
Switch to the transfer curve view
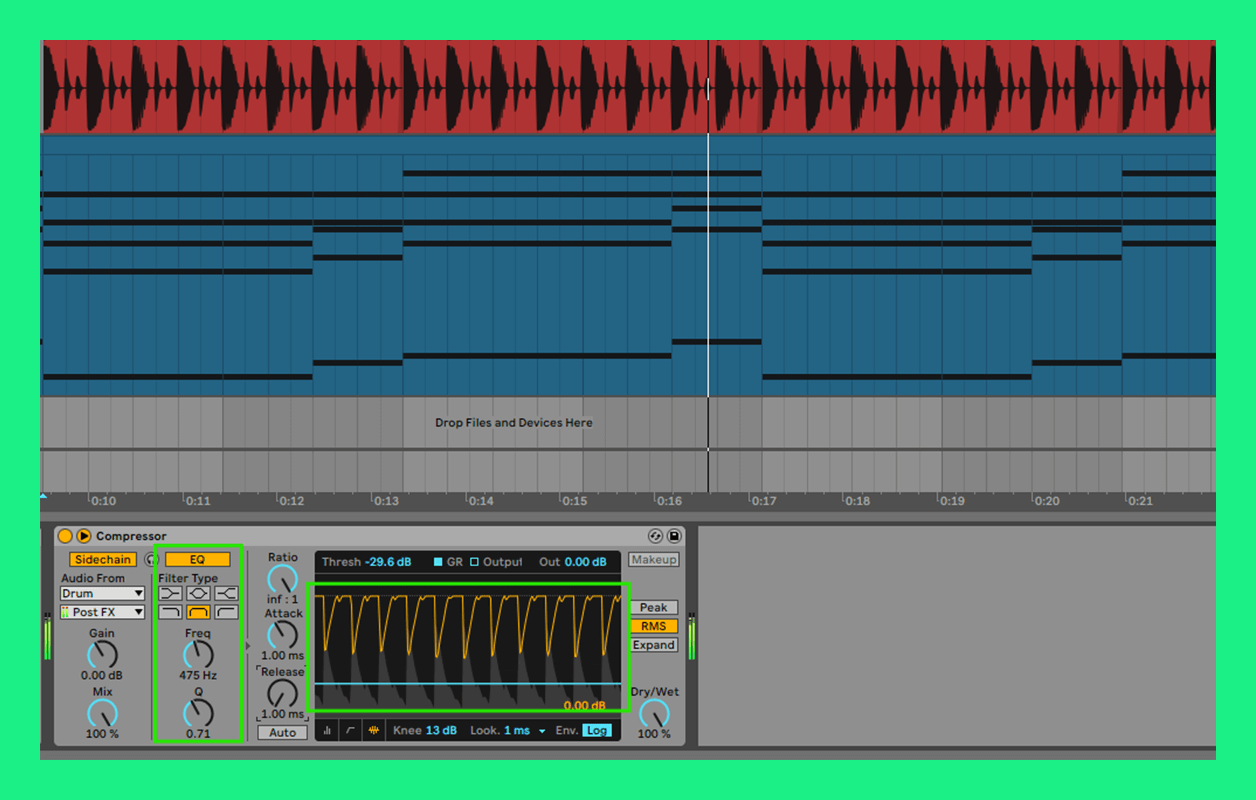click(350, 731)
